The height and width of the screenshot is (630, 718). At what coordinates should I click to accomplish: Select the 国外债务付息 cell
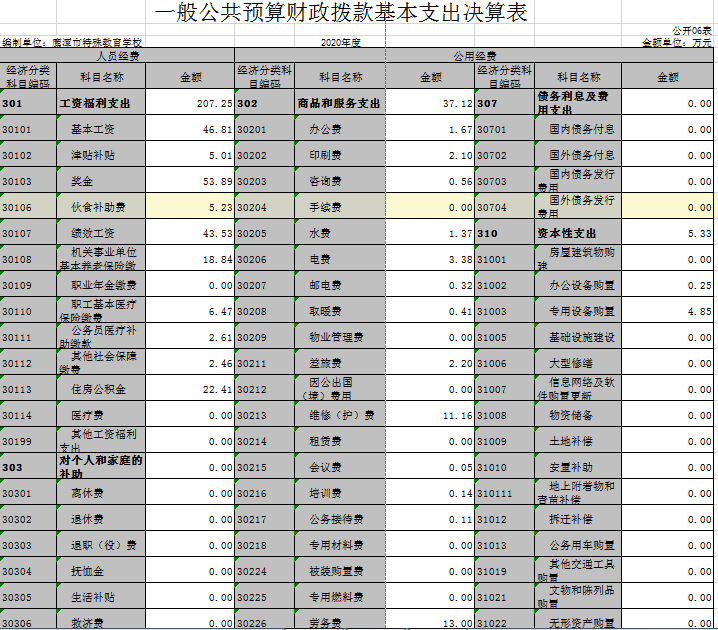(x=578, y=154)
